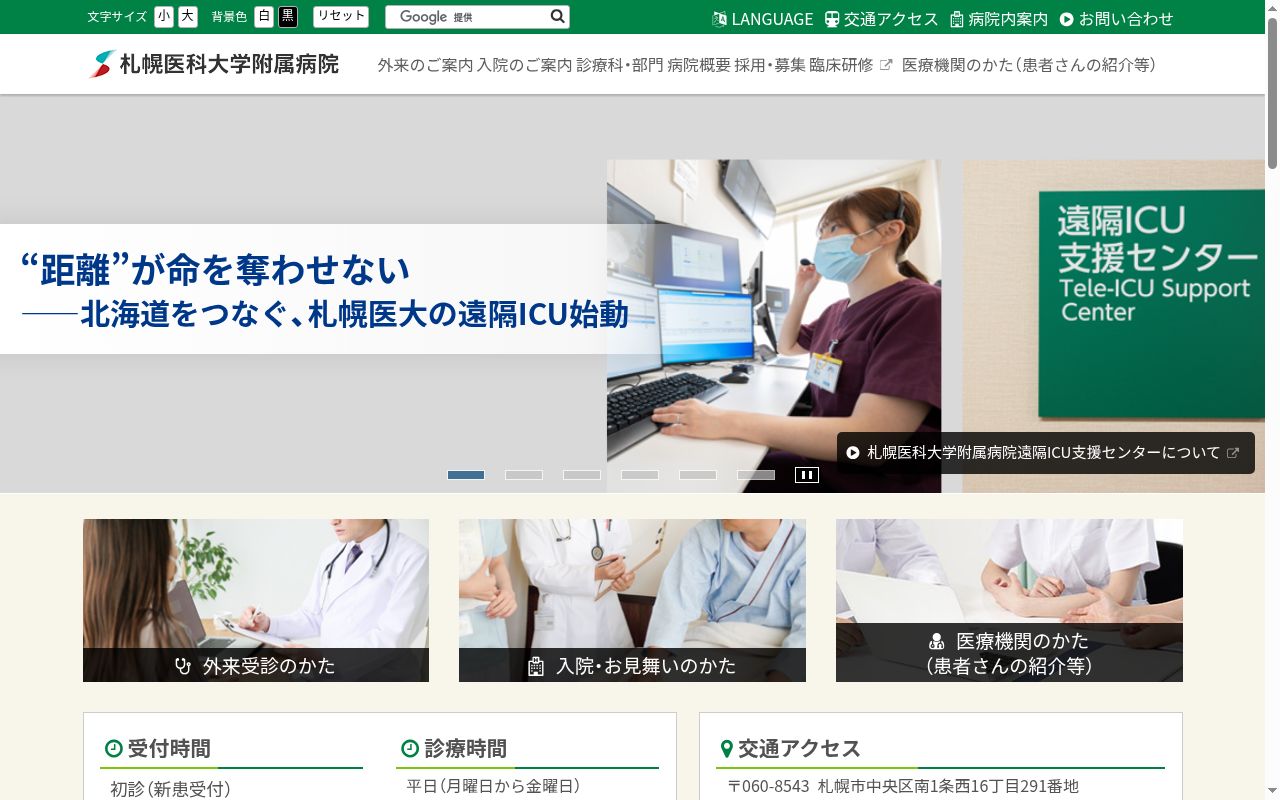This screenshot has width=1280, height=800.
Task: Click the clock icon beside 診療時間
Action: 410,749
